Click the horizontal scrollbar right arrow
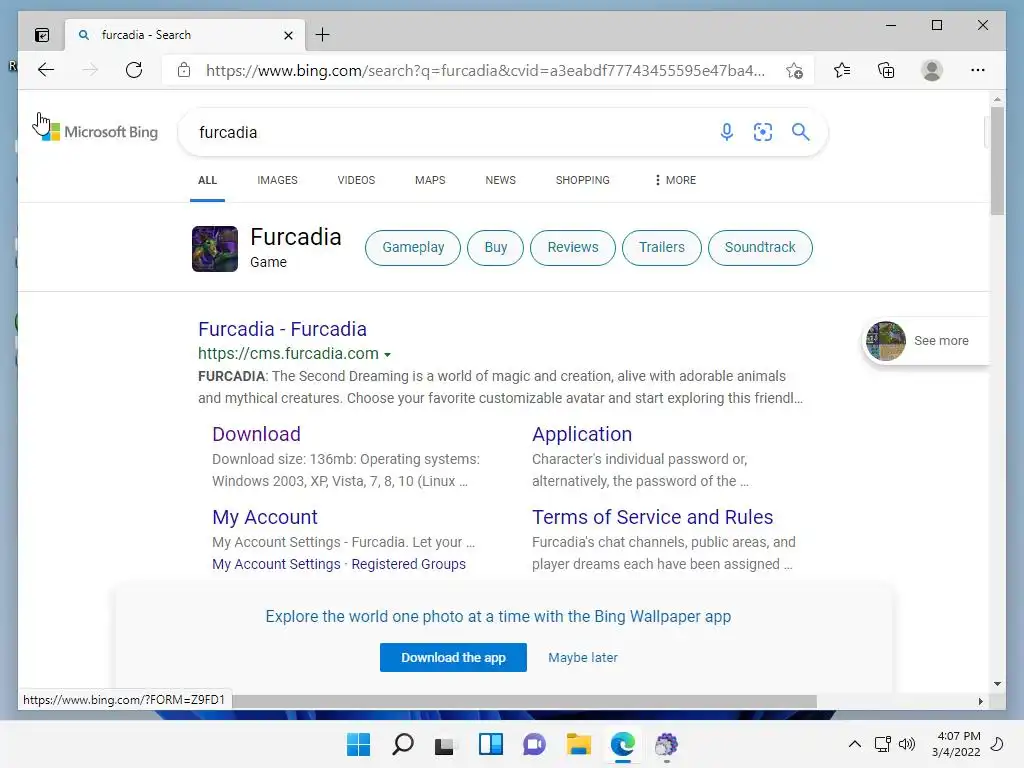The width and height of the screenshot is (1024, 768). [980, 701]
